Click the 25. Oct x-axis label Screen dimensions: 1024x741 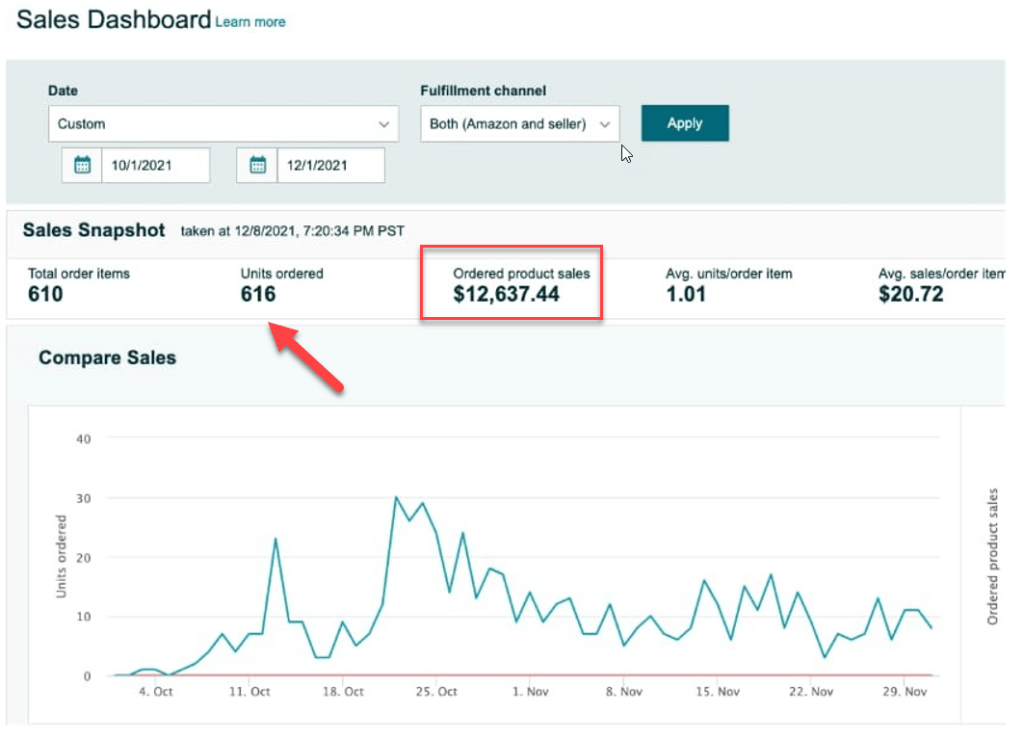pos(436,692)
